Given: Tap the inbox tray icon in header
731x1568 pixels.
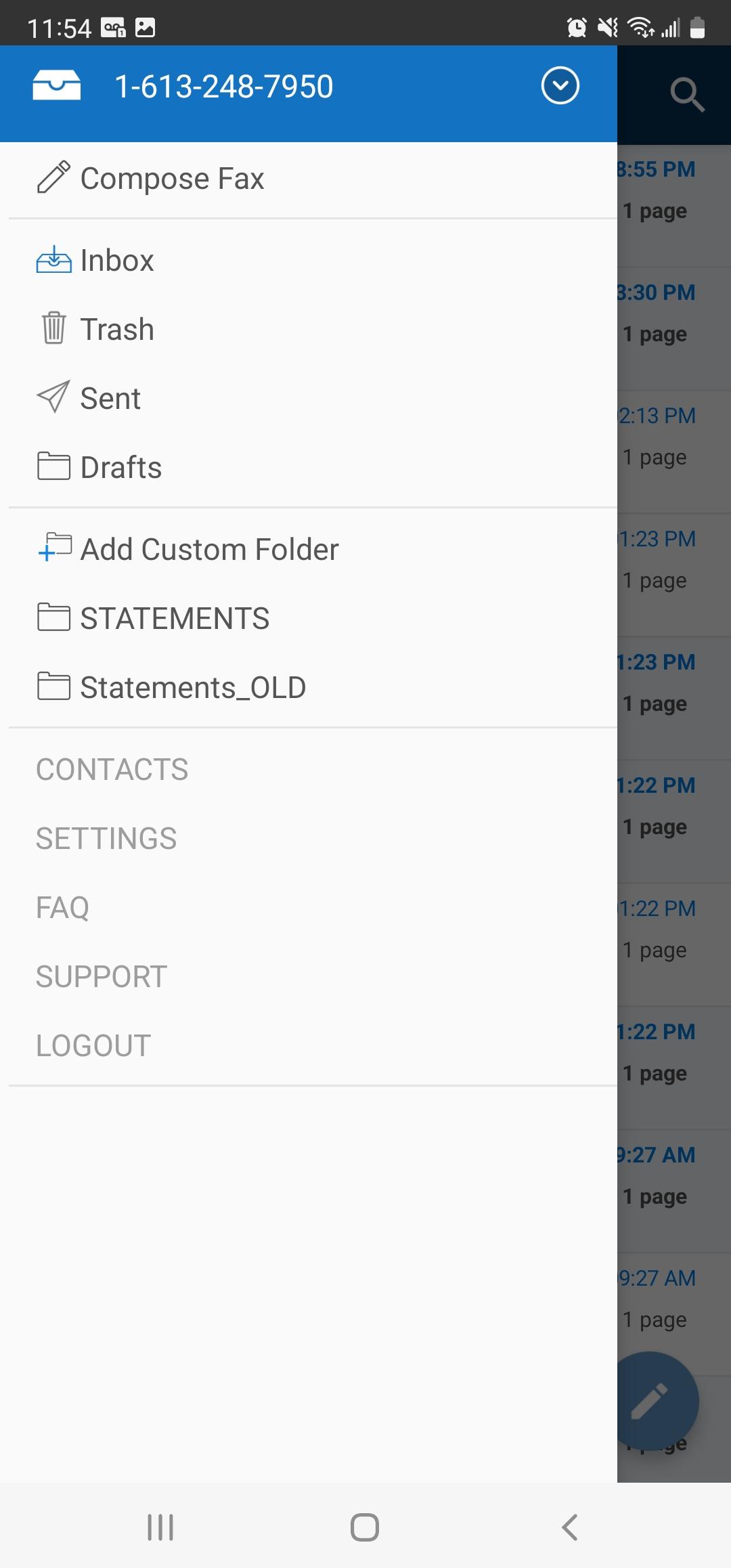Looking at the screenshot, I should tap(57, 86).
